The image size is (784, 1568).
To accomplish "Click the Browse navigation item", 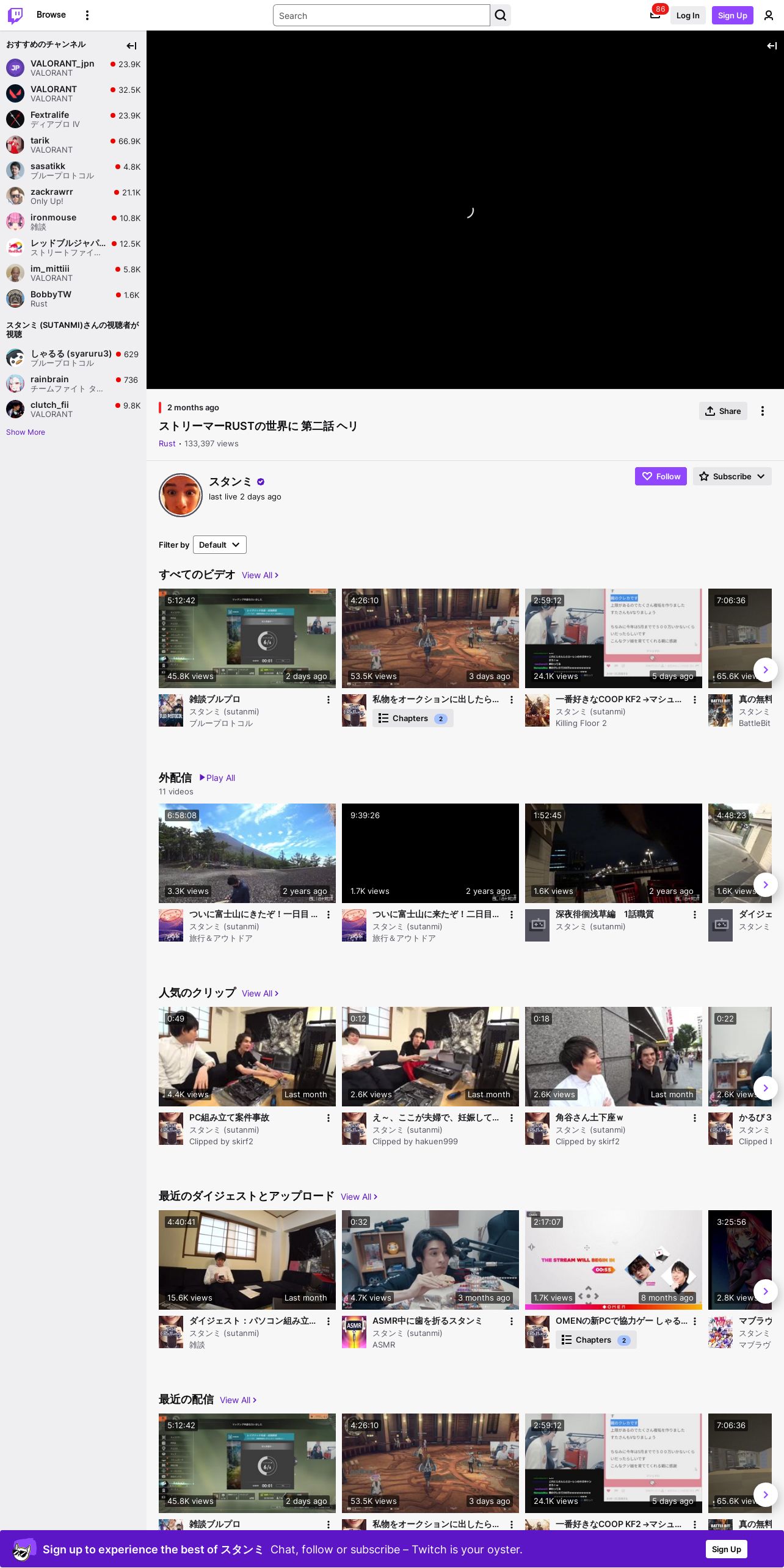I will click(x=51, y=15).
